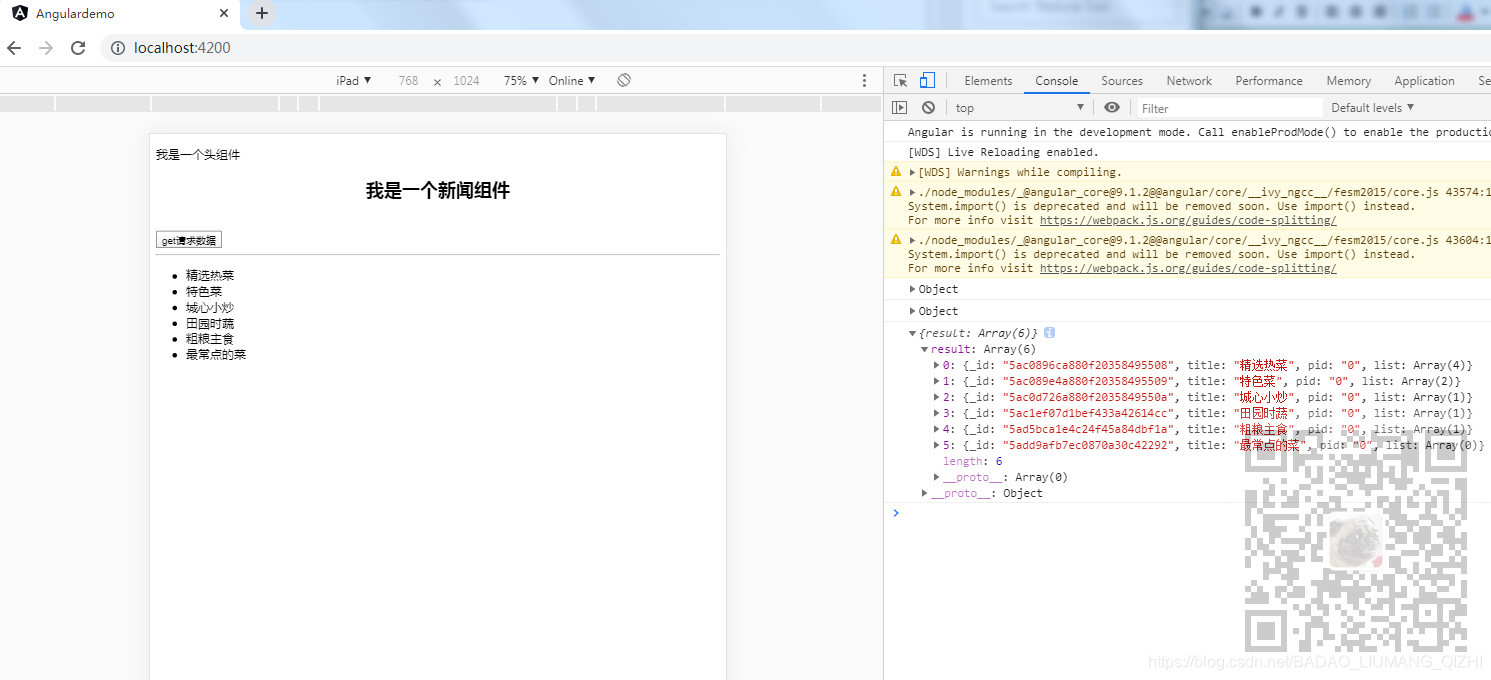Open the console sidebar icon
This screenshot has width=1491, height=680.
point(899,107)
